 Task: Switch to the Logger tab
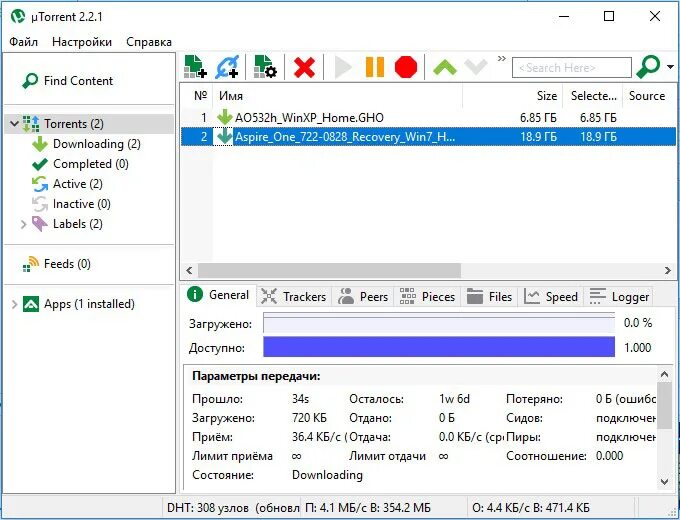pos(619,297)
